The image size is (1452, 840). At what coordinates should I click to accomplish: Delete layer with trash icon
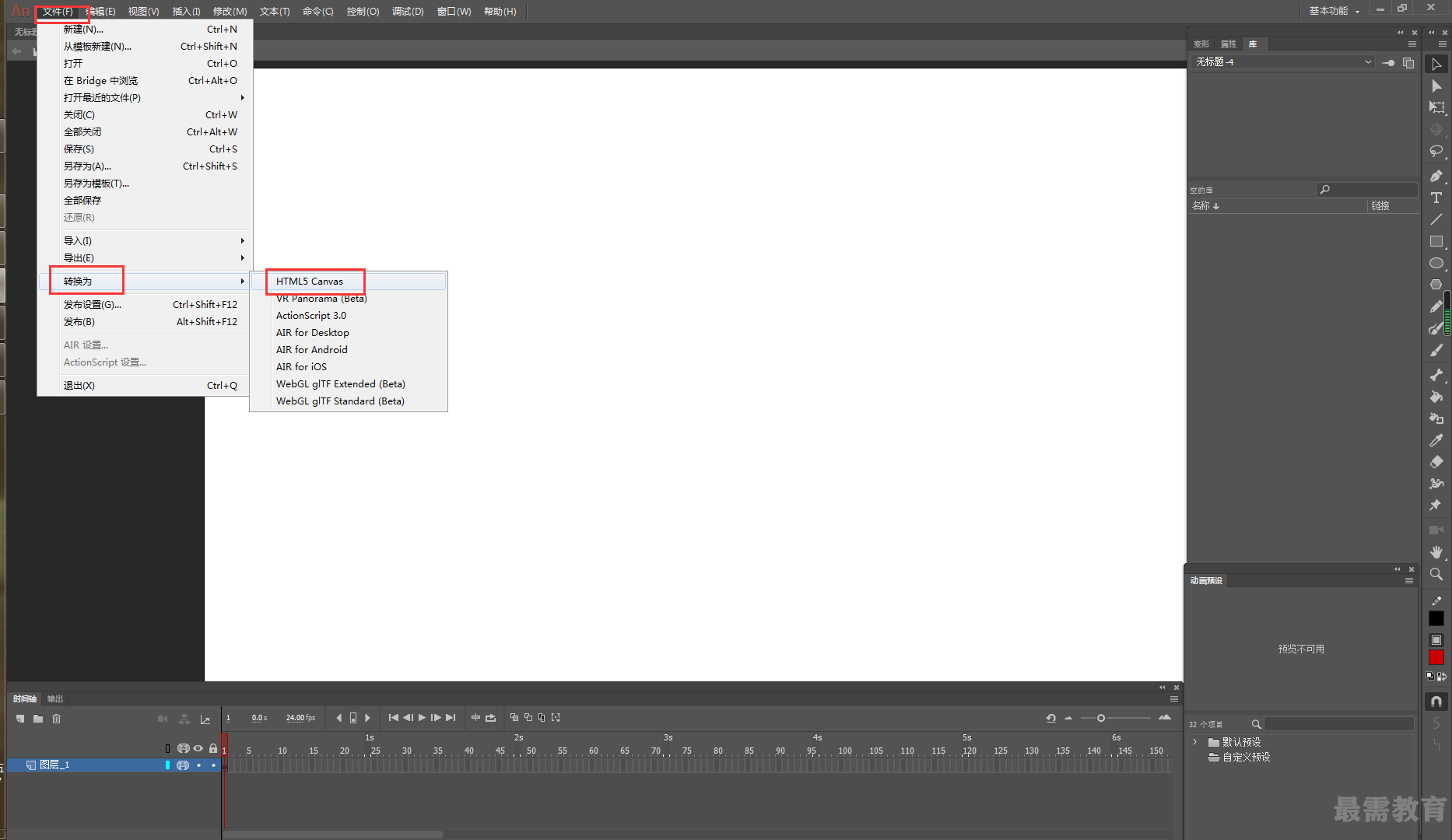56,719
